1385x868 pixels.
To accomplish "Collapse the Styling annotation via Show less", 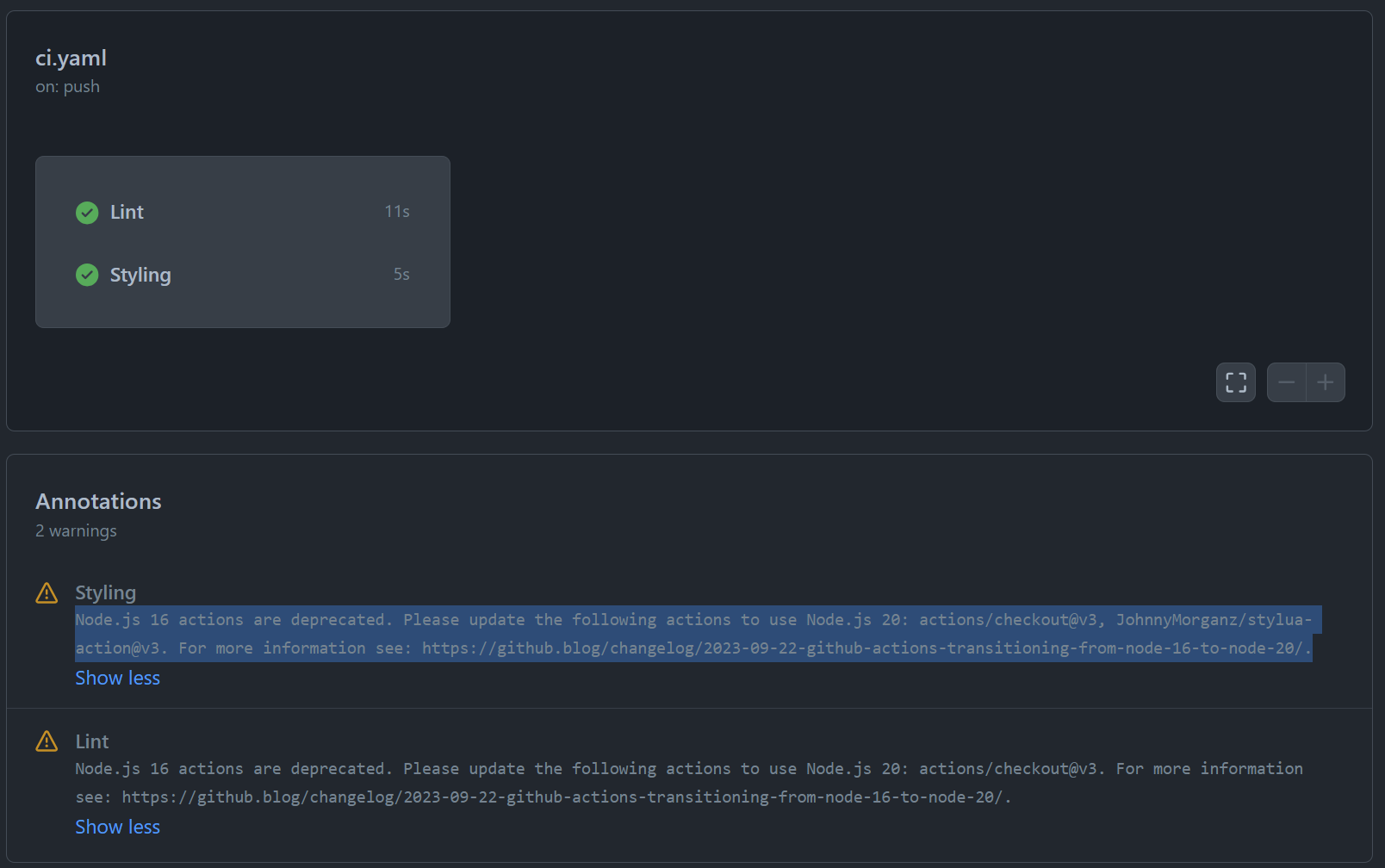I will 117,678.
